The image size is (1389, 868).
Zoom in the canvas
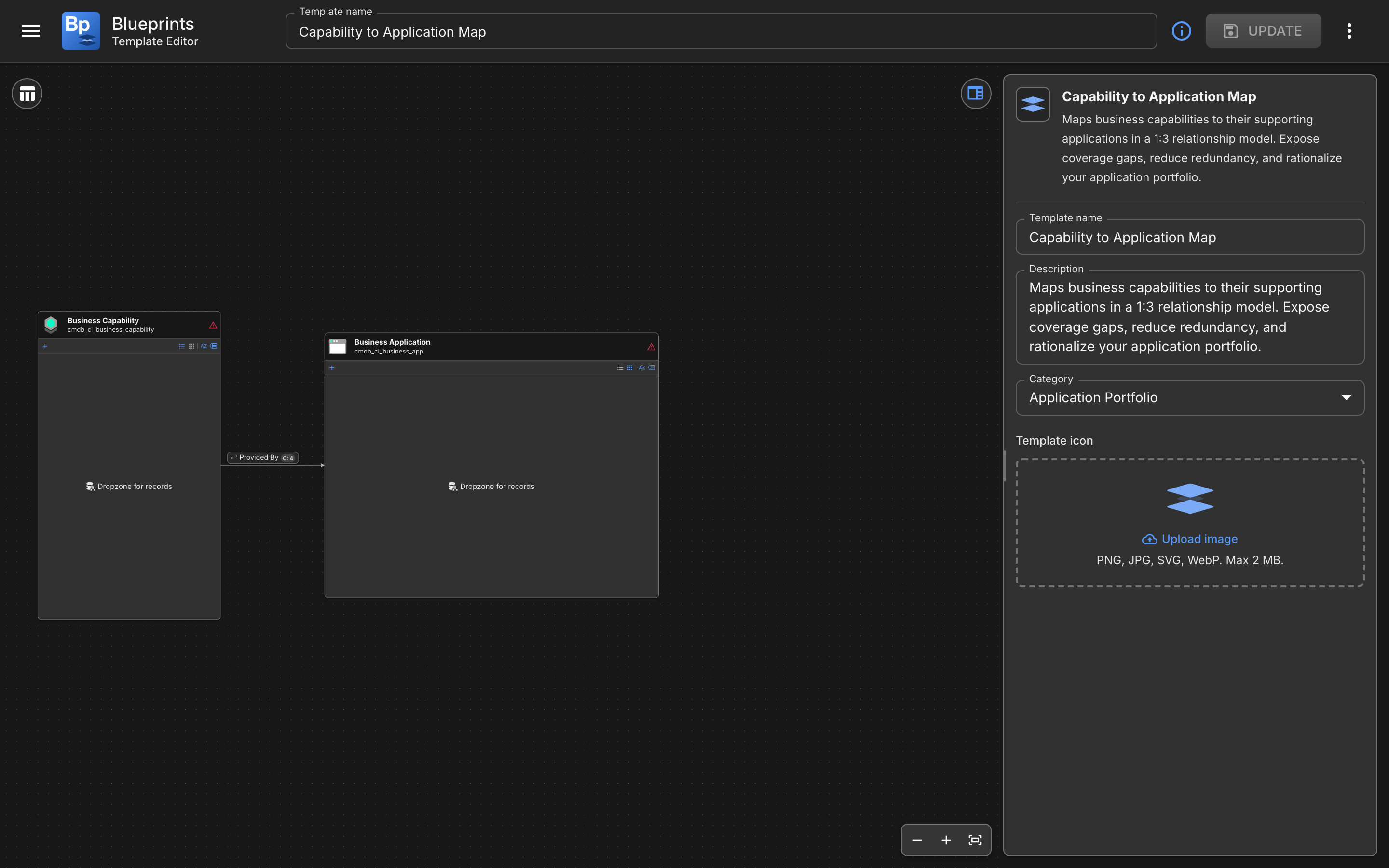(946, 841)
